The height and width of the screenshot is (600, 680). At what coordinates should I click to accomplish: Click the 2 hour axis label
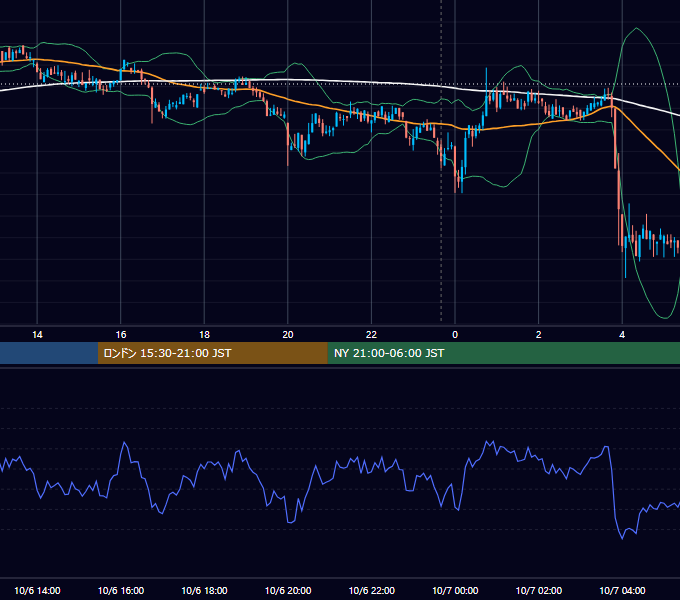click(x=539, y=335)
